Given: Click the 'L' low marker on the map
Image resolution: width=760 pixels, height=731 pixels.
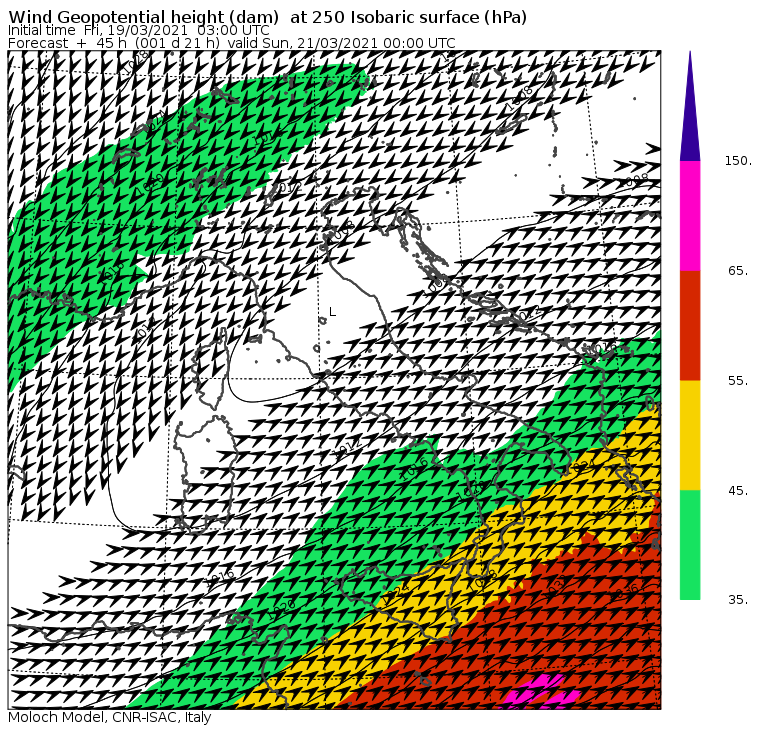Looking at the screenshot, I should pyautogui.click(x=332, y=312).
